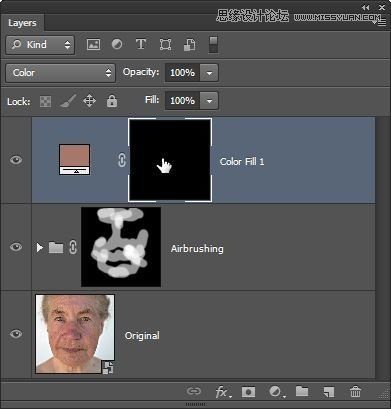
Task: Close the Layers panel
Action: (382, 7)
